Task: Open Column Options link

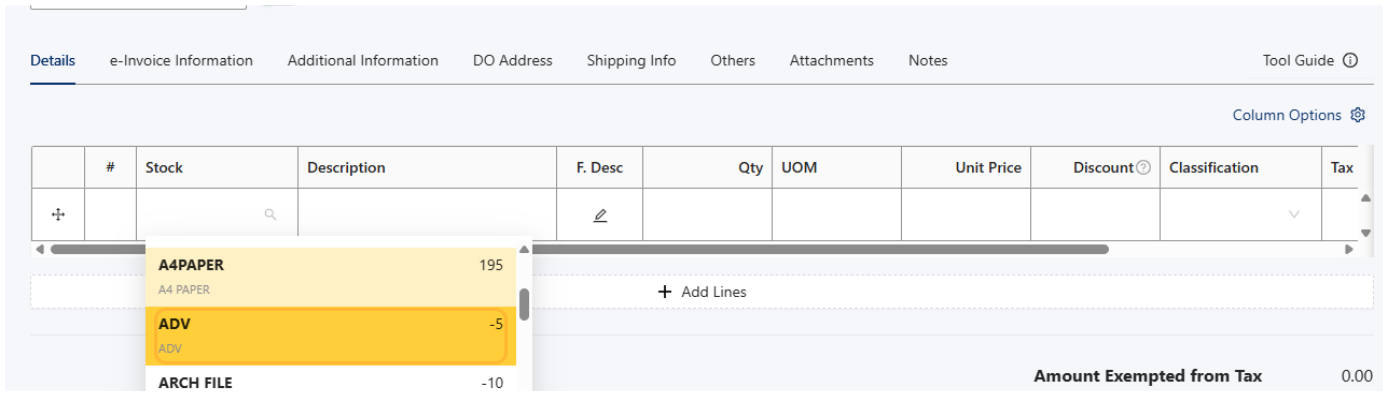Action: pyautogui.click(x=1286, y=115)
